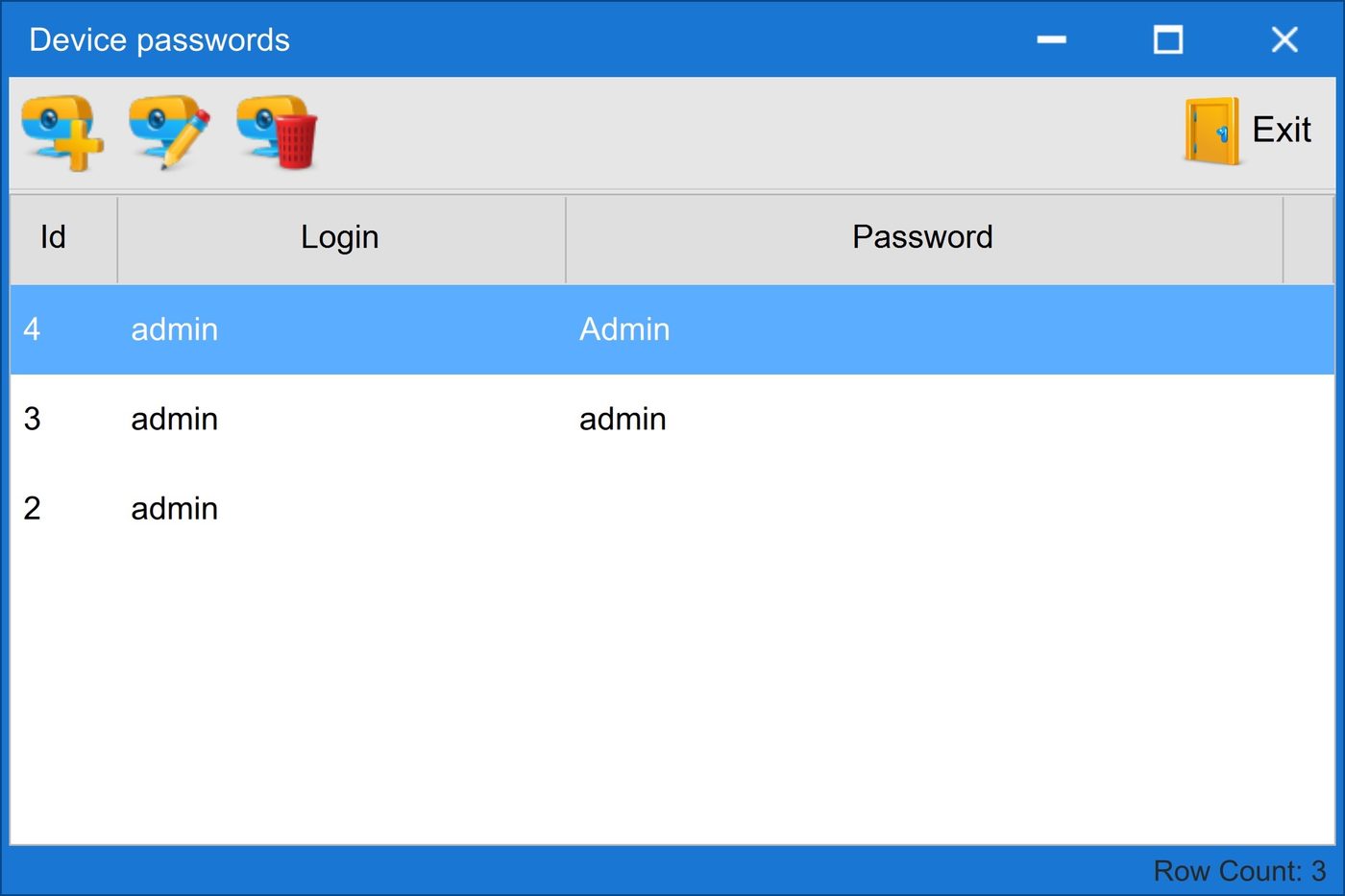Select the row with Id 2
The image size is (1345, 896).
tap(384, 508)
